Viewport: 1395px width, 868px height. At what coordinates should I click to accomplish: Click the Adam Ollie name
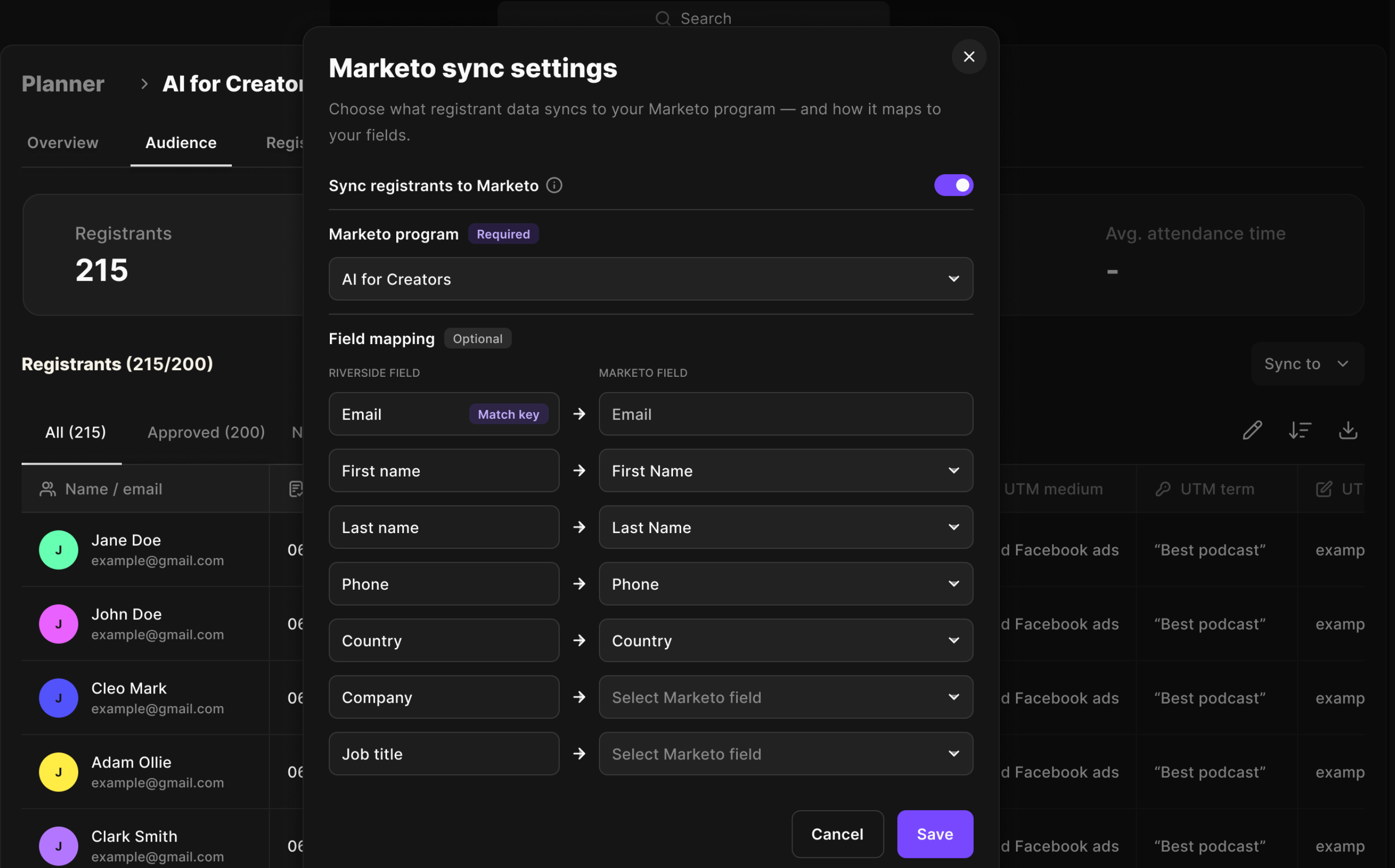[131, 762]
